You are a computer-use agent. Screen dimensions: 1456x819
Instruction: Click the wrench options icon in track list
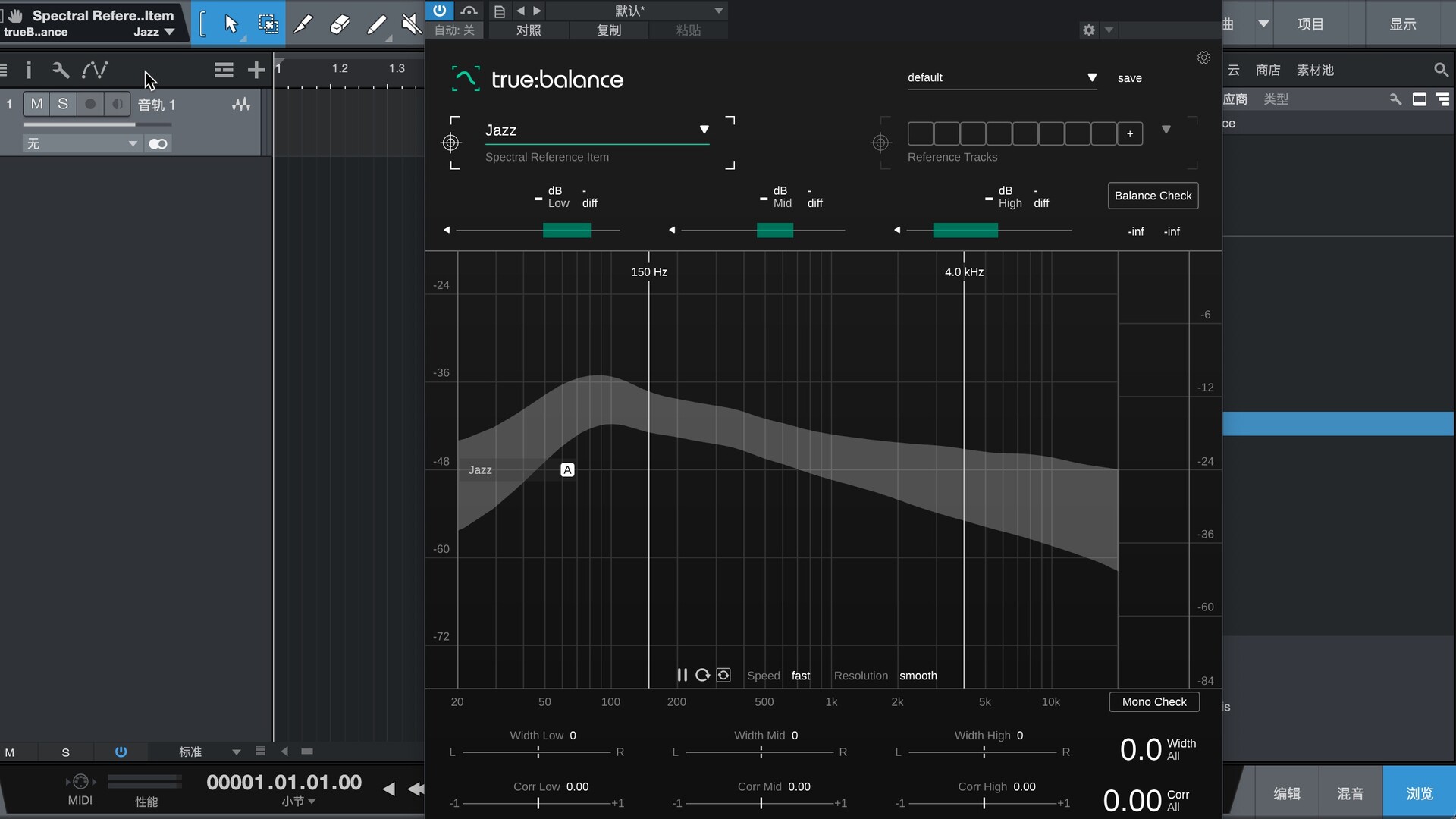tap(61, 71)
